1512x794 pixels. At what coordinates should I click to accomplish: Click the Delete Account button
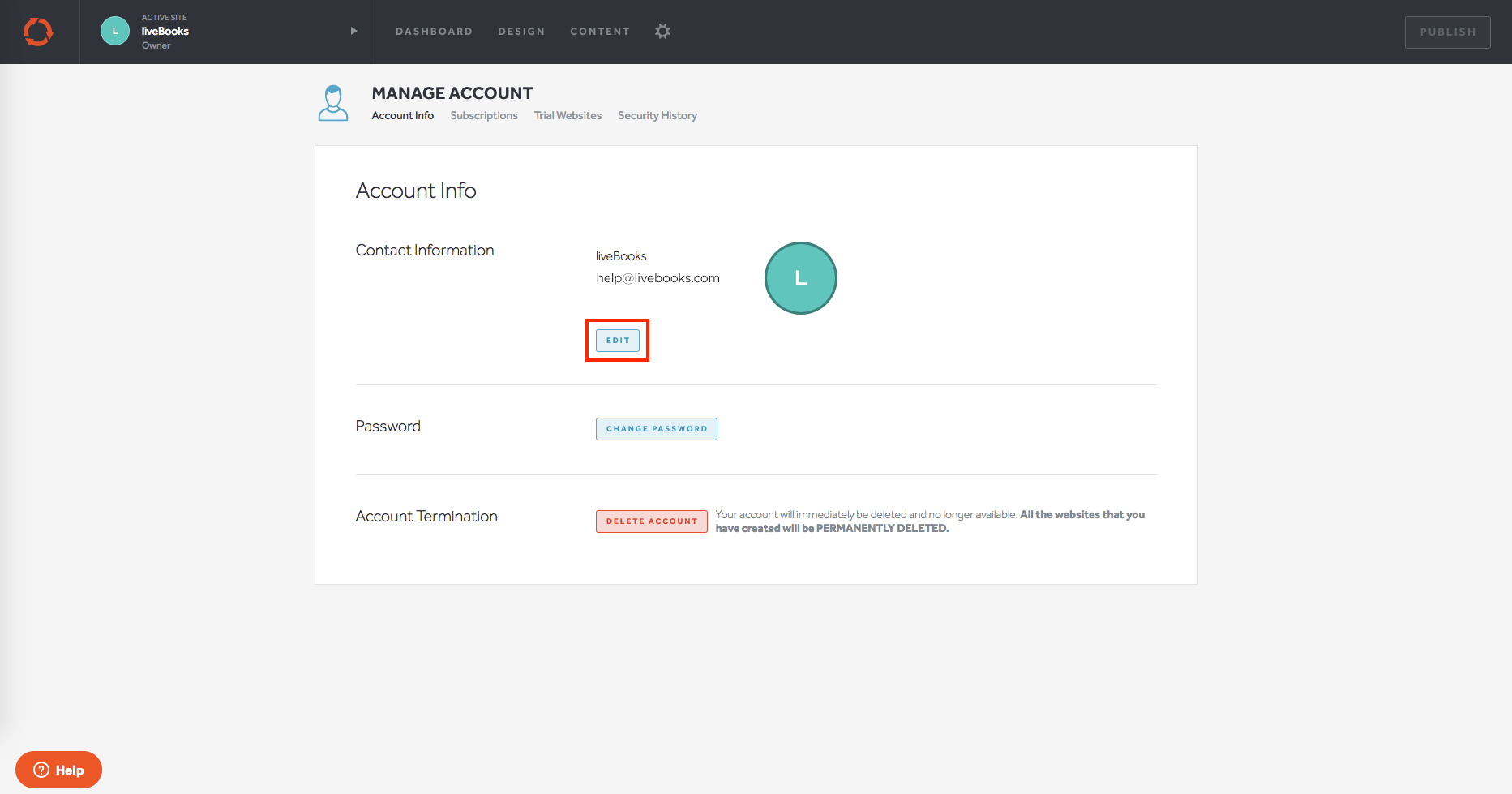[x=652, y=521]
